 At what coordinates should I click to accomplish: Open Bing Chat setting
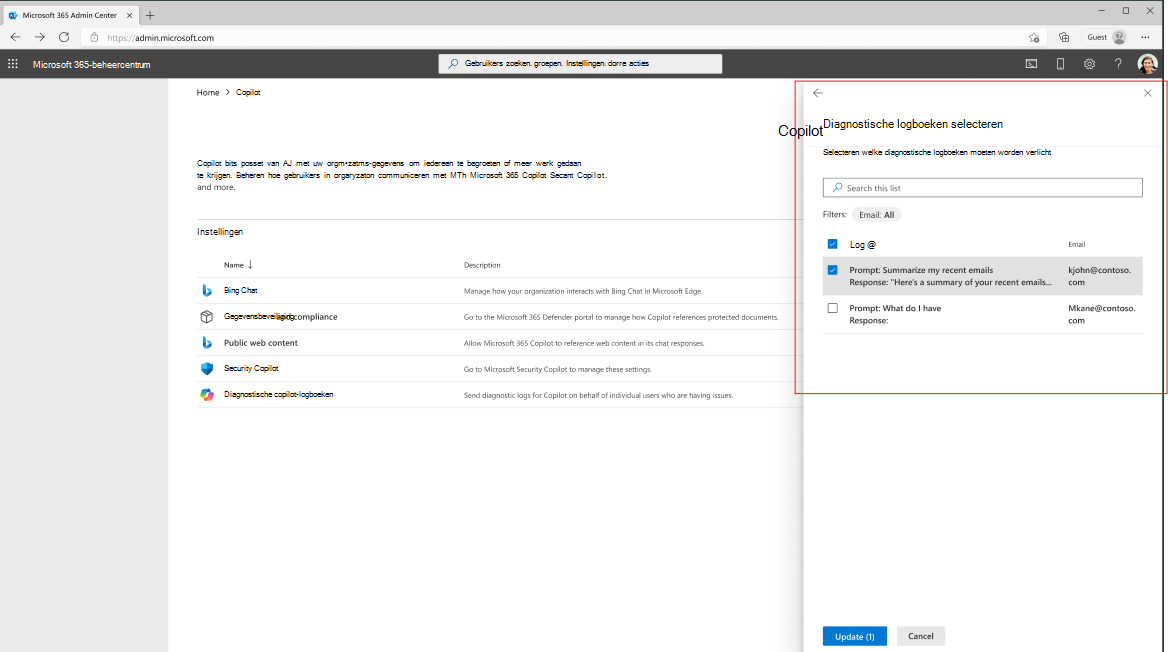[241, 291]
